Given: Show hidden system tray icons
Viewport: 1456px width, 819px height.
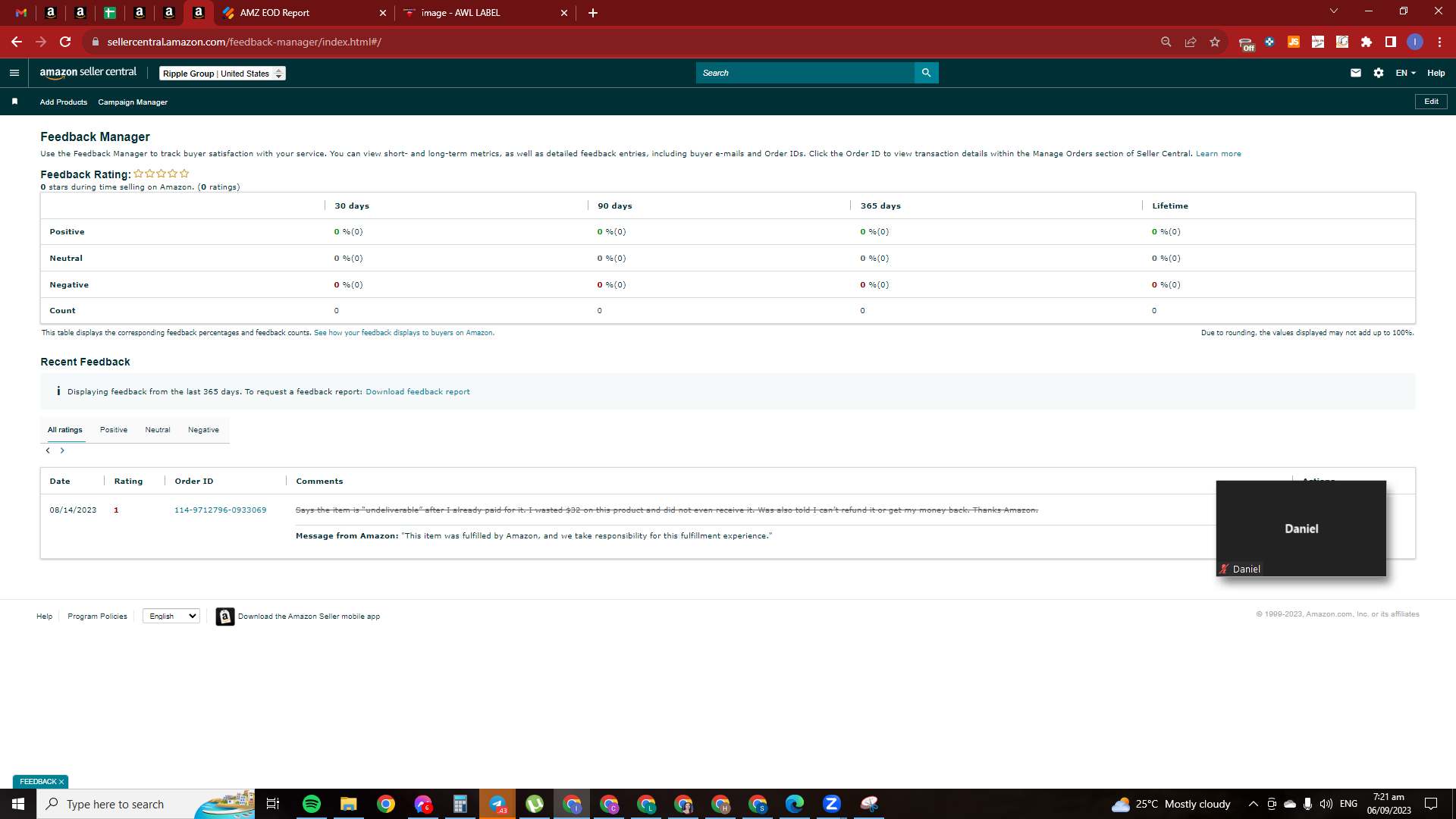Looking at the screenshot, I should pyautogui.click(x=1254, y=804).
